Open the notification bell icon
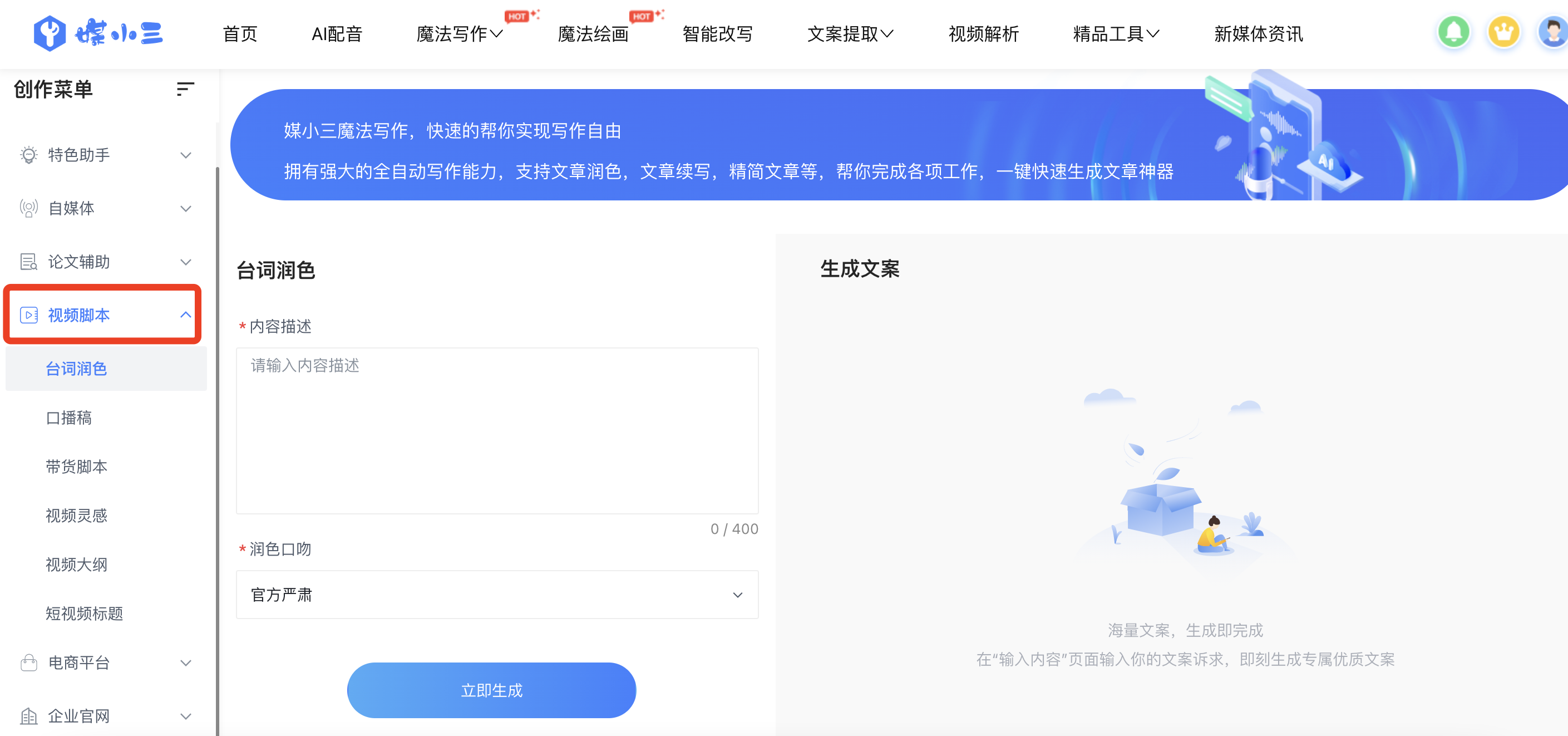Screen dimensions: 1568x736 coord(1453,32)
